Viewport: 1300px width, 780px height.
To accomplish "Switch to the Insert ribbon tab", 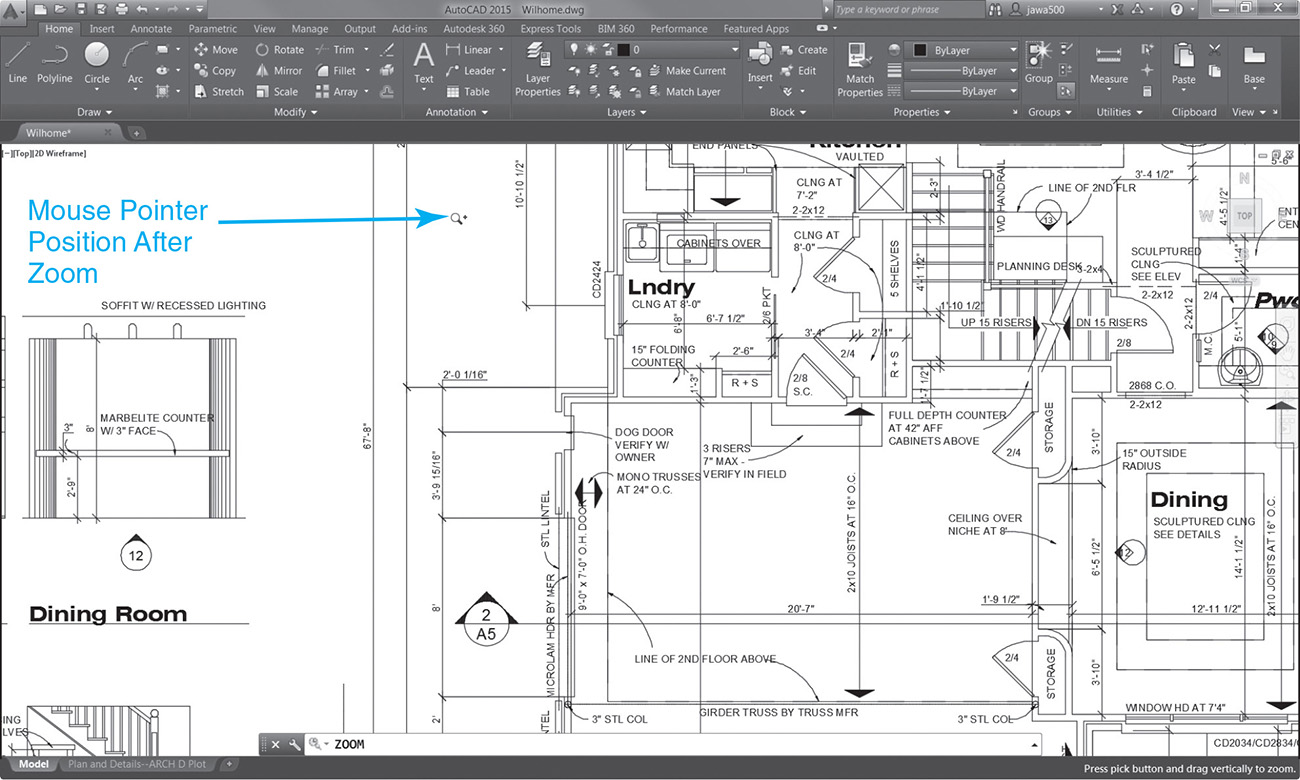I will (101, 29).
